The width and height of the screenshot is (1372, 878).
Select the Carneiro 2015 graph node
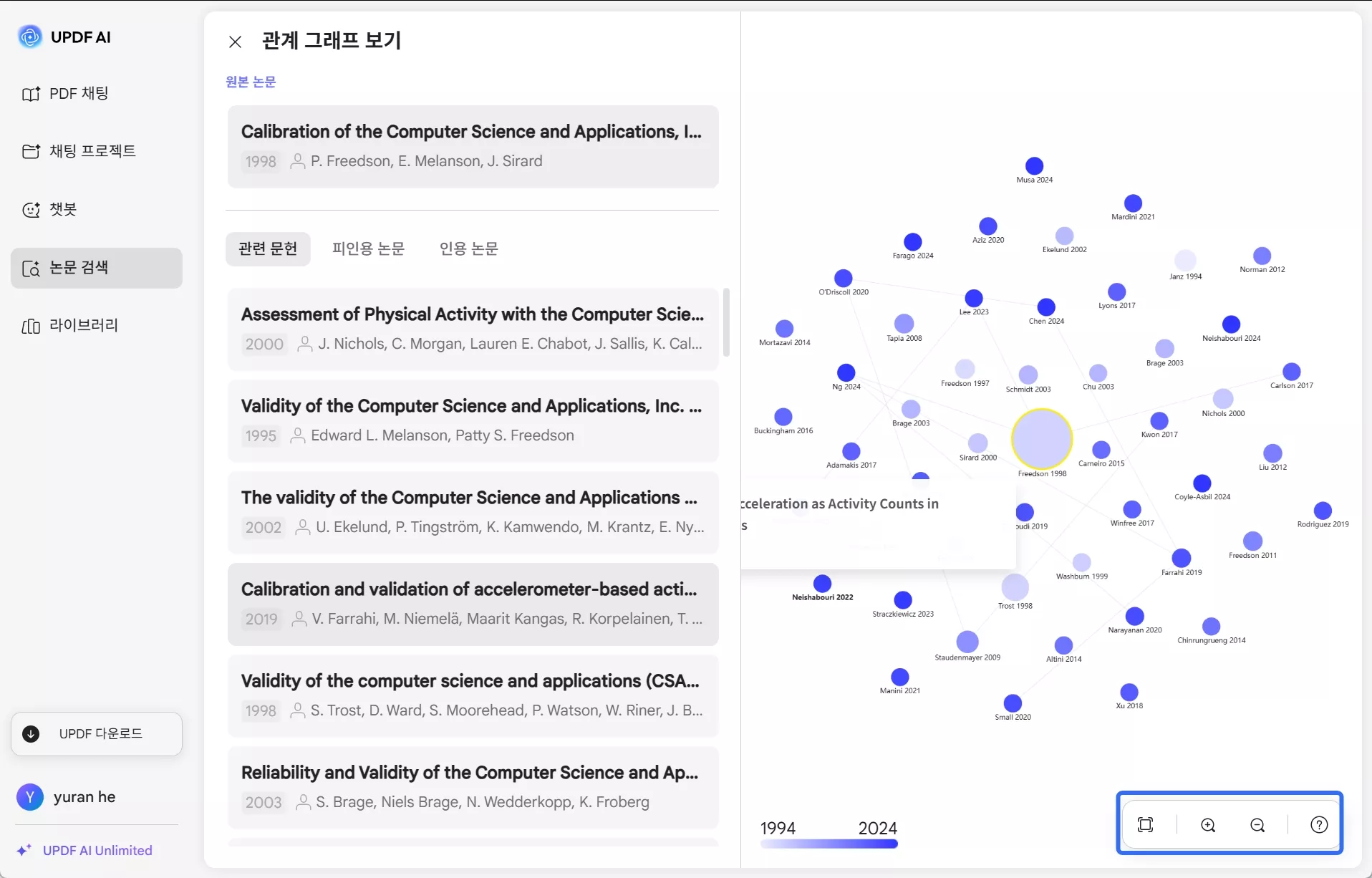tap(1101, 450)
